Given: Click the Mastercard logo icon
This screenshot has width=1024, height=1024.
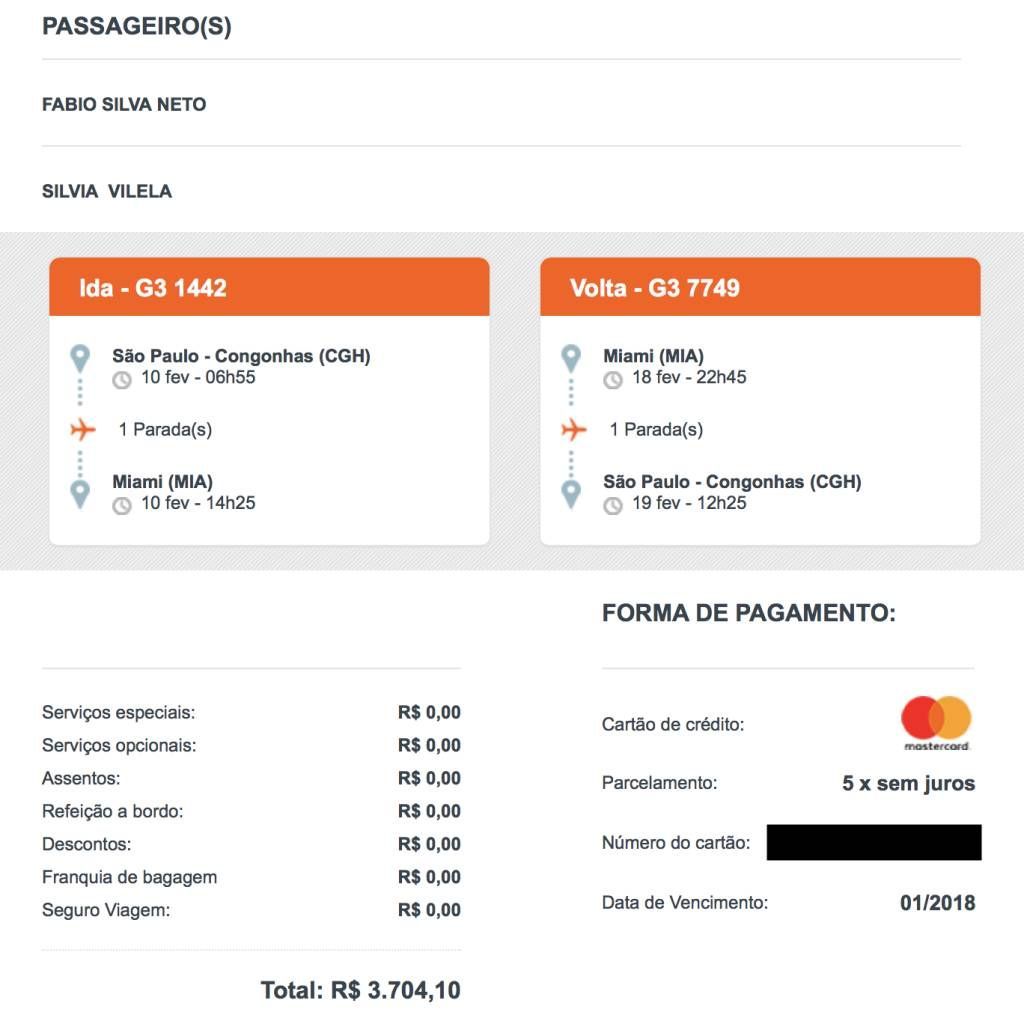Looking at the screenshot, I should [936, 722].
